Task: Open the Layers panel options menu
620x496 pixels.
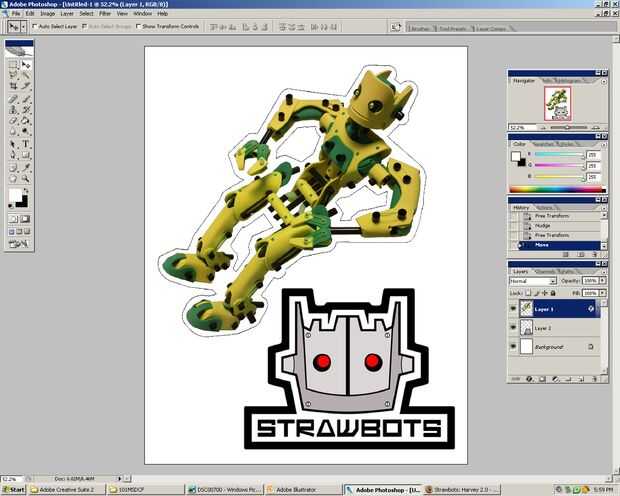Action: coord(603,272)
